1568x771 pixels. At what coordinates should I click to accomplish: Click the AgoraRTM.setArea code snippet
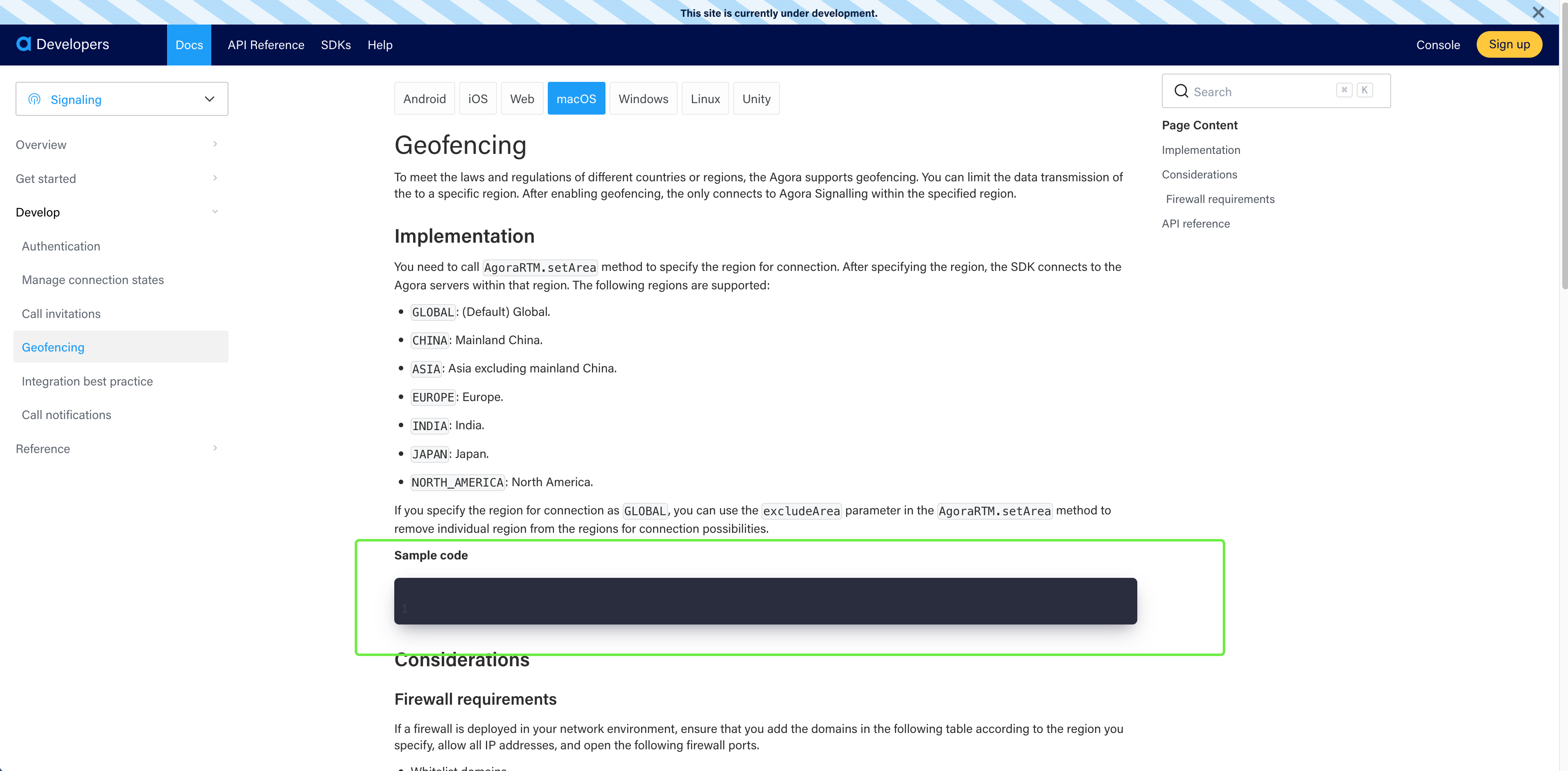pos(539,266)
